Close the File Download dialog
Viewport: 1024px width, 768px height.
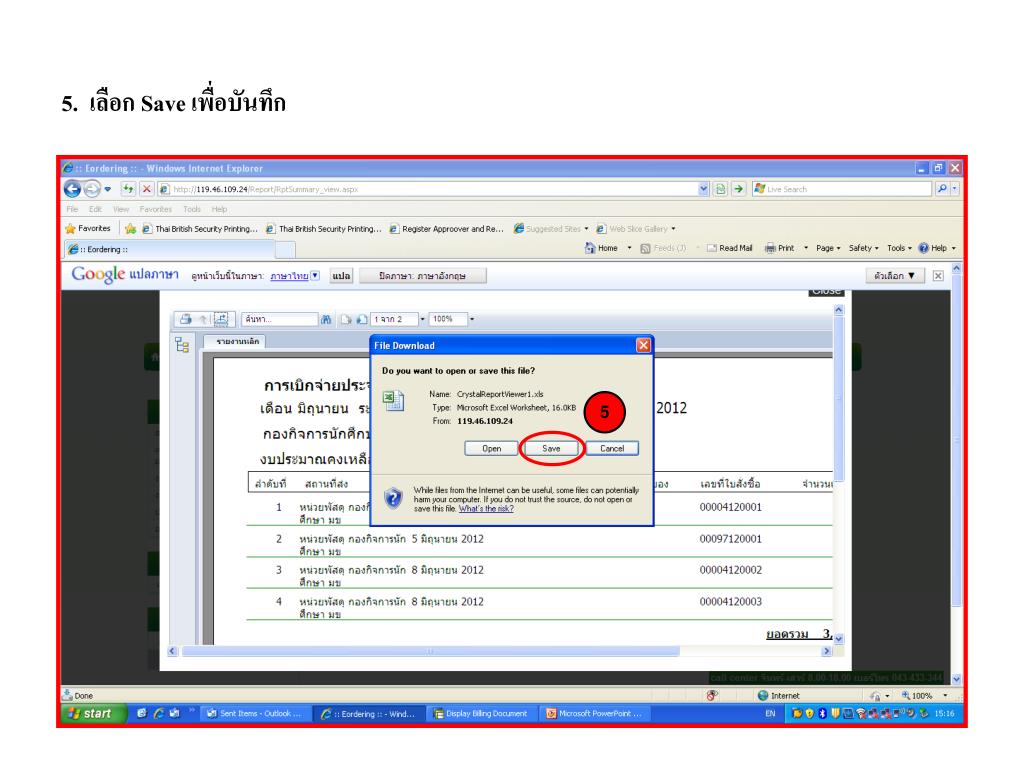[643, 345]
